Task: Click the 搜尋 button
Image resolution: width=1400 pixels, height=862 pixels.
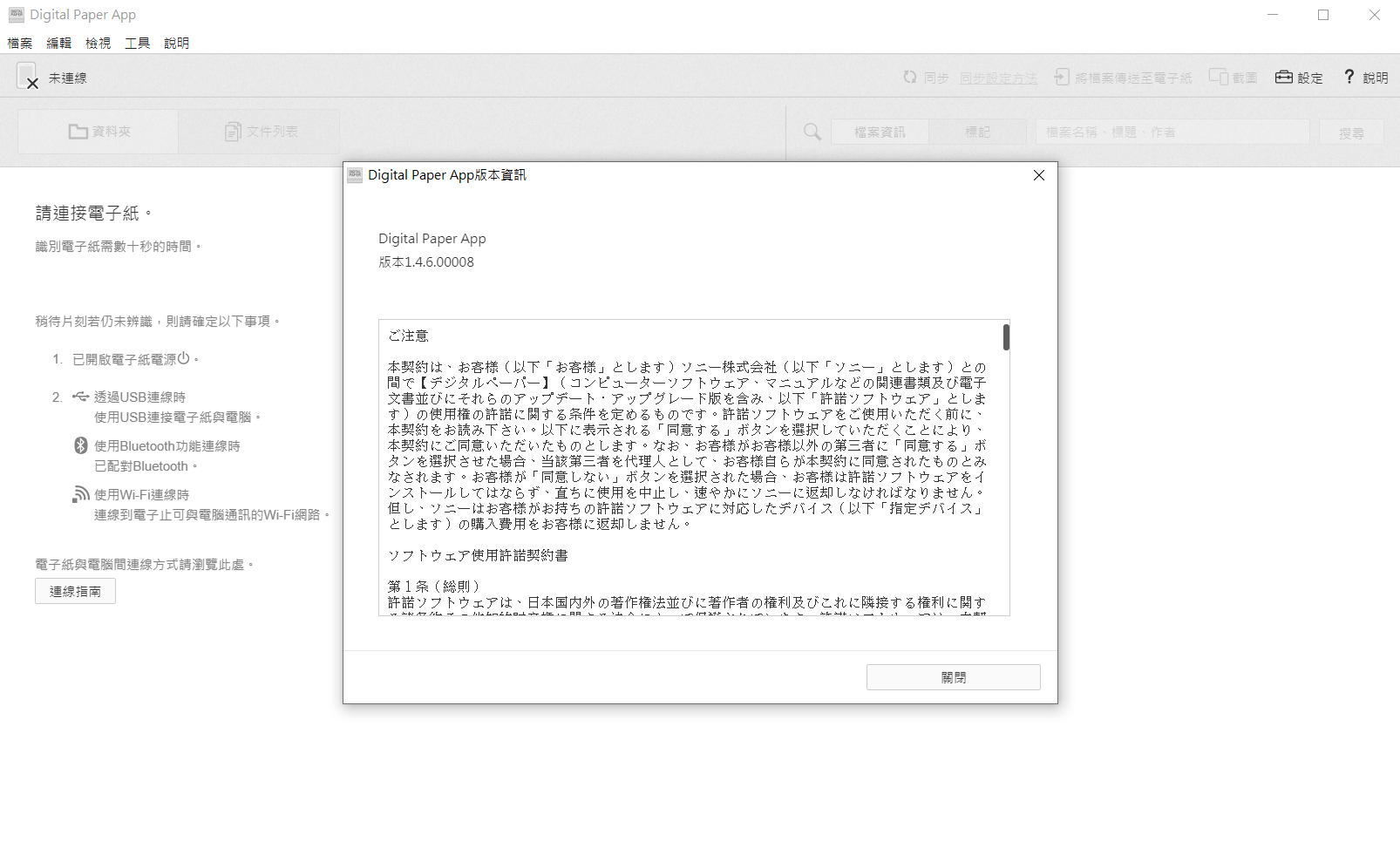Action: click(x=1351, y=132)
